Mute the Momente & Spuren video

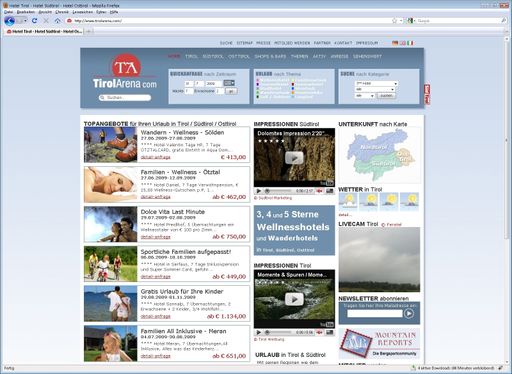tap(319, 332)
